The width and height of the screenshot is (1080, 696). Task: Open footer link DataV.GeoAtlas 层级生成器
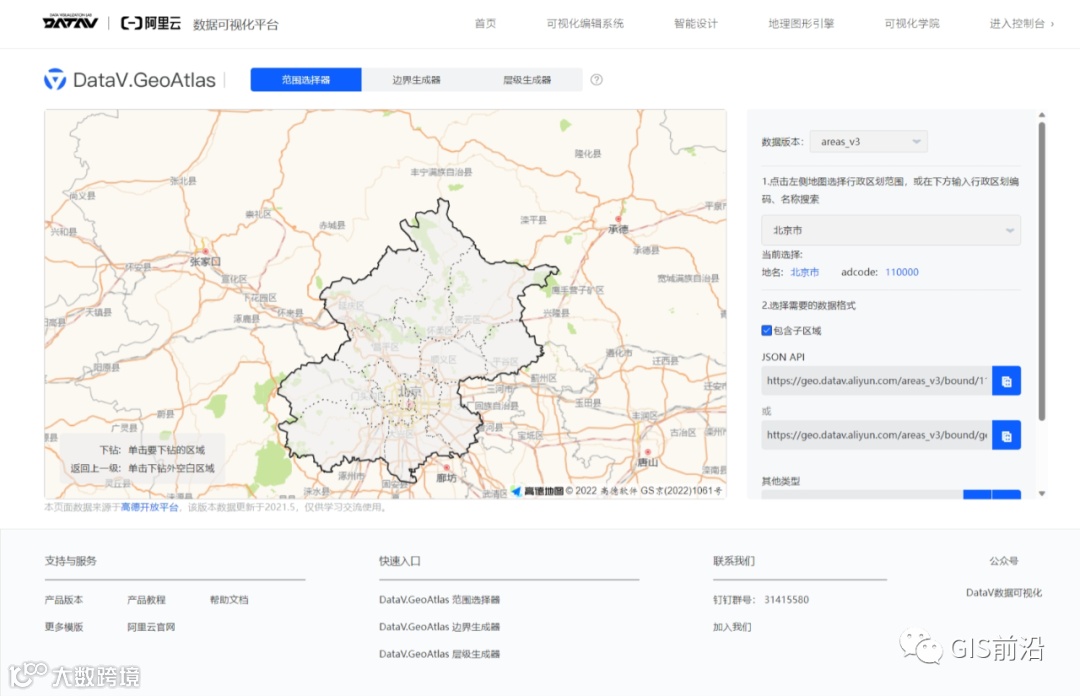(439, 654)
